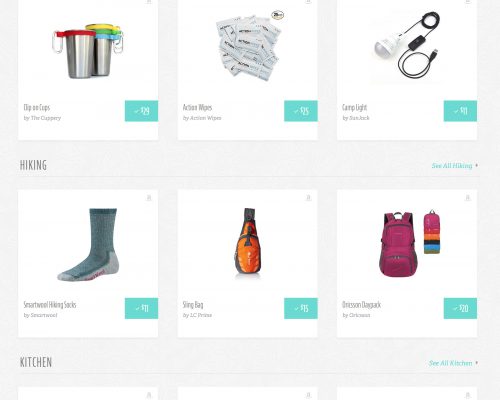The width and height of the screenshot is (500, 400).
Task: Open the pink daypack product image
Action: [411, 244]
